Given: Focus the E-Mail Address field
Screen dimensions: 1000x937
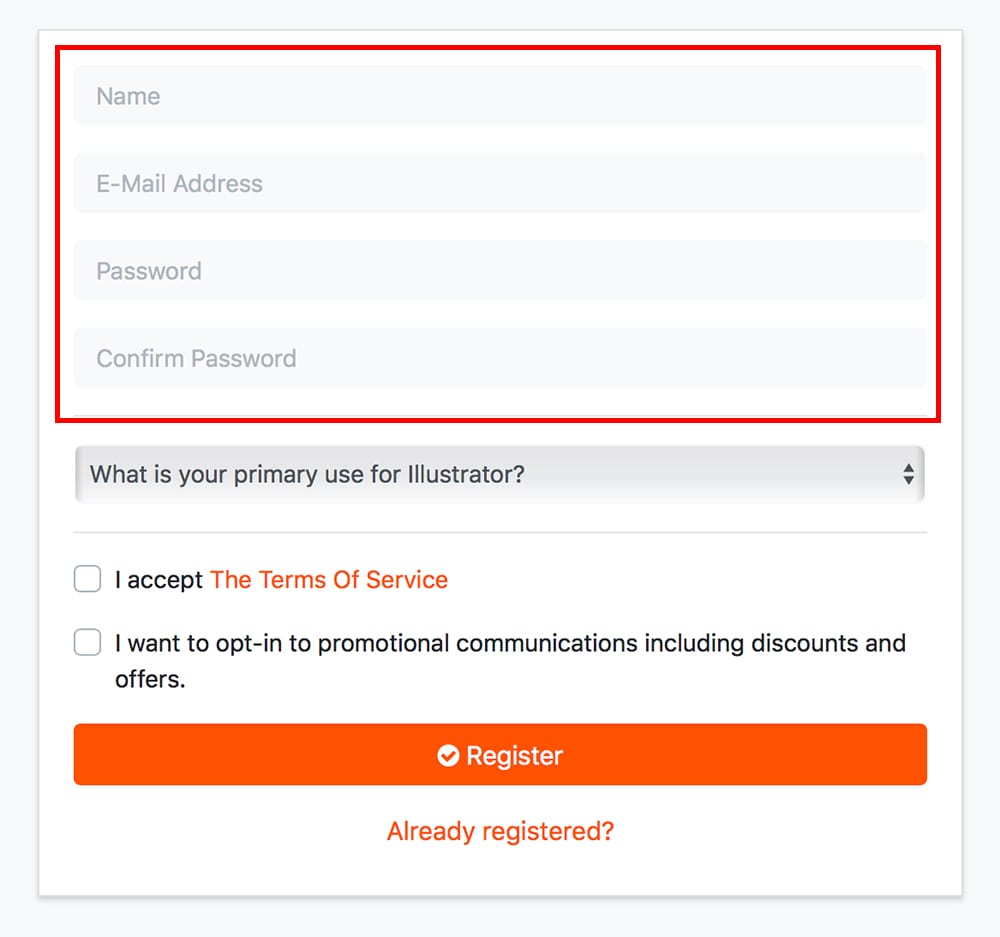Looking at the screenshot, I should tap(500, 183).
